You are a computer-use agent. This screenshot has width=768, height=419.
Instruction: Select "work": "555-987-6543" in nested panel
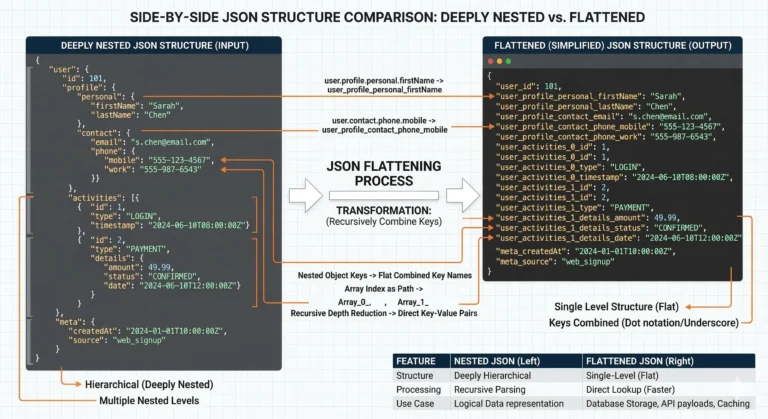coord(152,170)
